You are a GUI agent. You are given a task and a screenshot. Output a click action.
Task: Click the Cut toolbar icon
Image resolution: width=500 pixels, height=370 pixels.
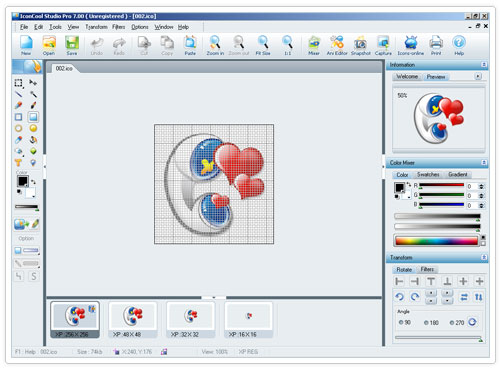(144, 45)
